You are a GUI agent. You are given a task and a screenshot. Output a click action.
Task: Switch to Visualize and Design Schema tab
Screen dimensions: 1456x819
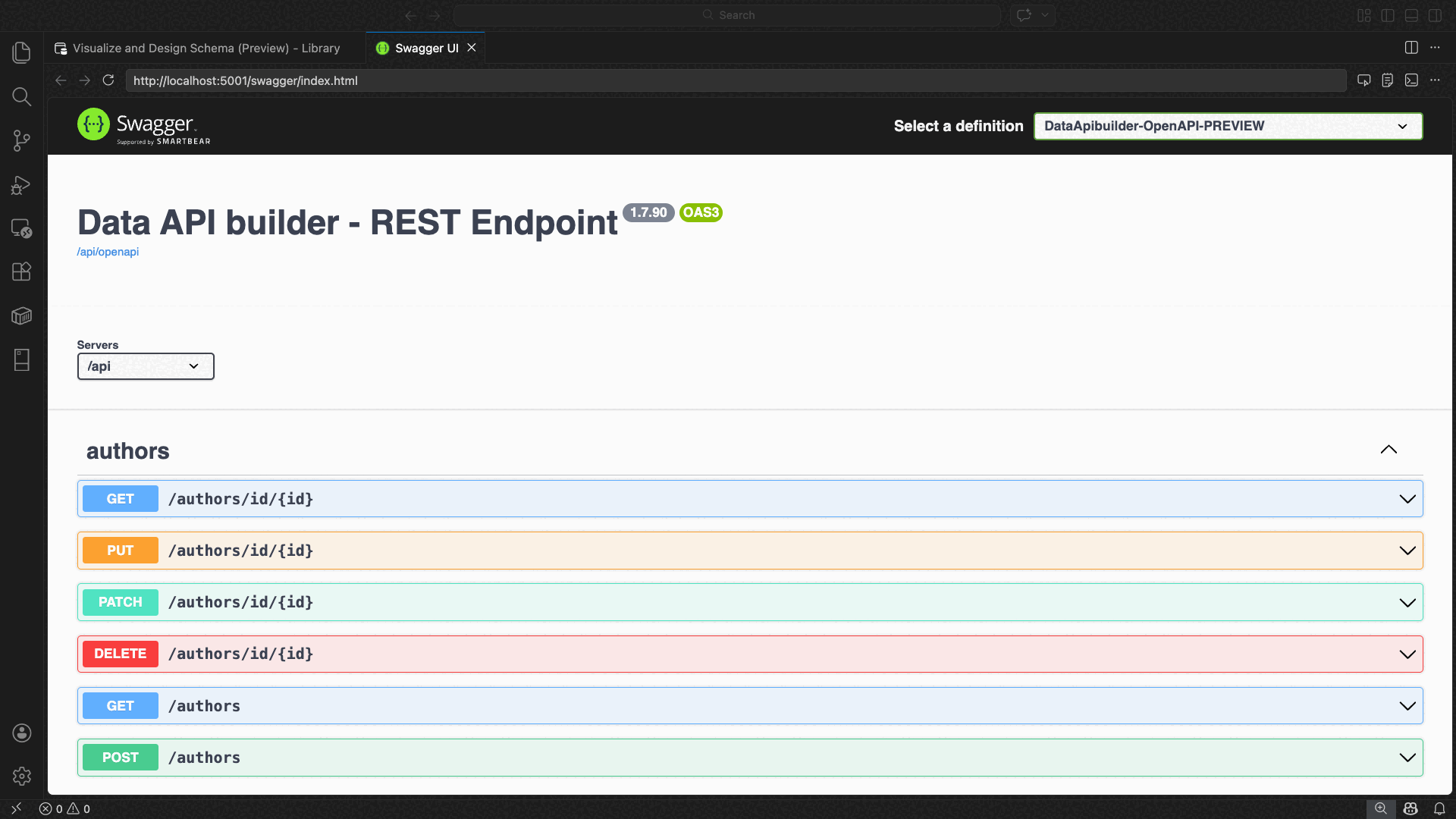click(x=197, y=48)
